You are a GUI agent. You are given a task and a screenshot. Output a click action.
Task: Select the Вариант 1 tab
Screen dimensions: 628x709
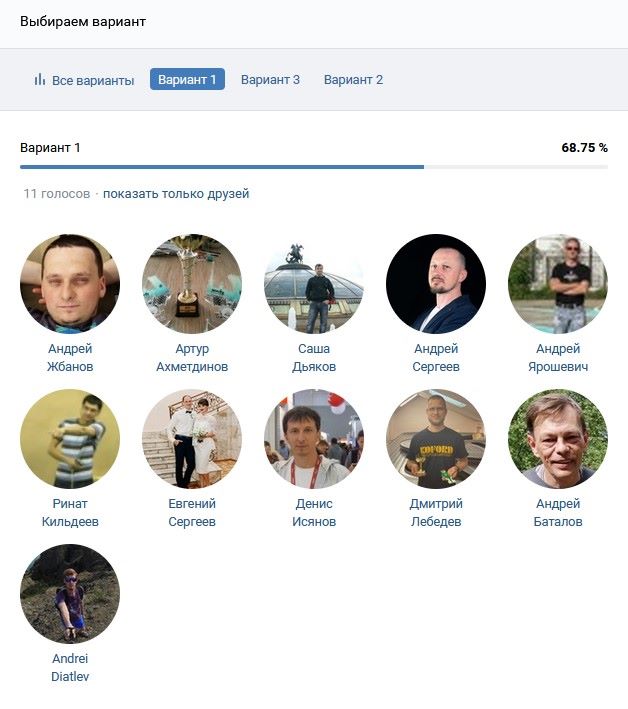pos(187,80)
